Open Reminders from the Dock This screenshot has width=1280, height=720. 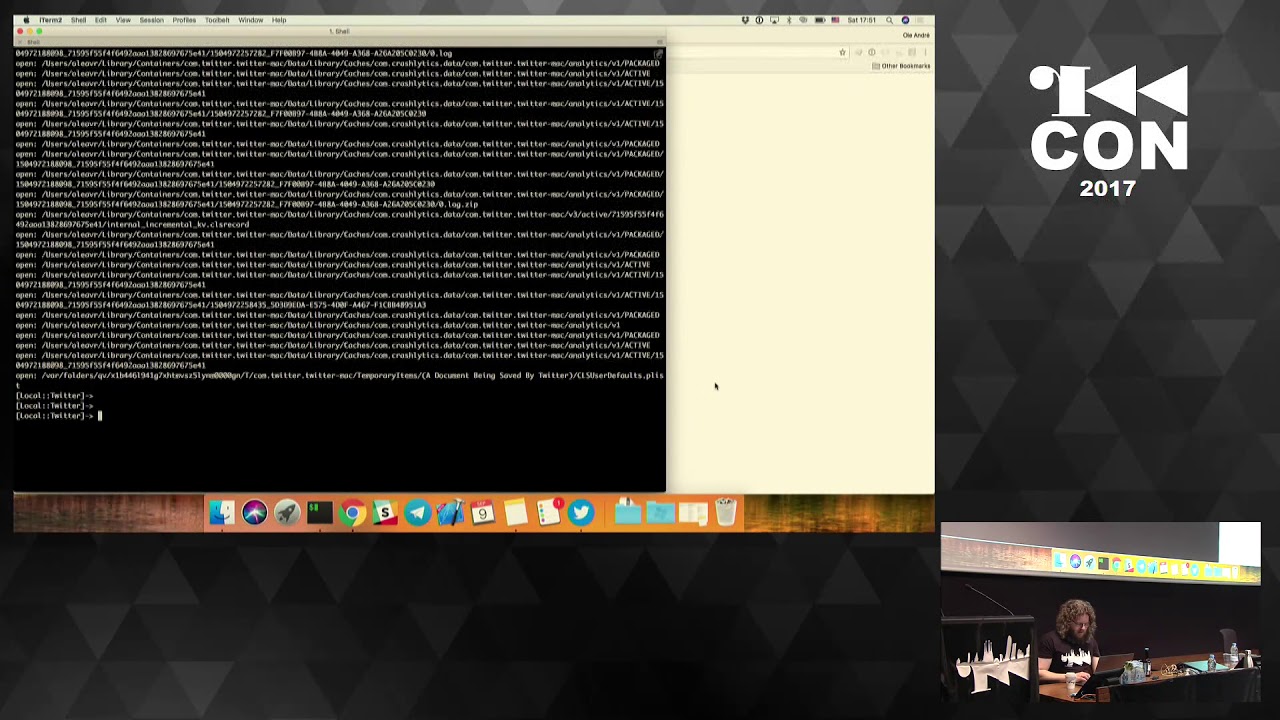tap(548, 513)
